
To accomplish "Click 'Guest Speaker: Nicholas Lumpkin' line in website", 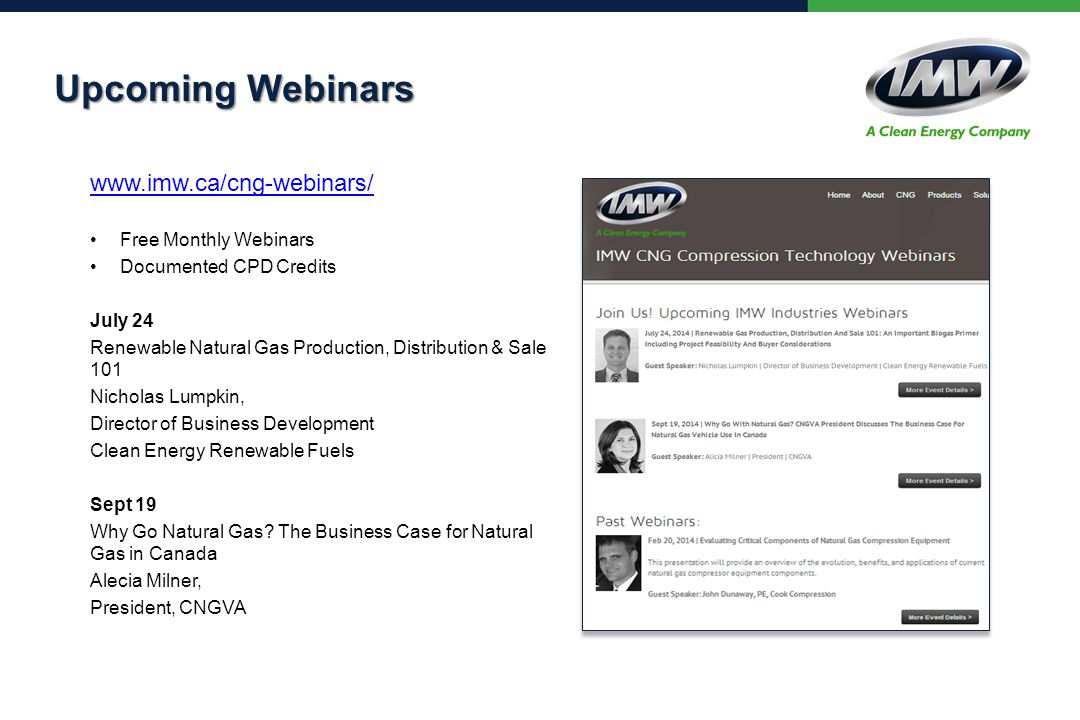I will click(x=816, y=366).
